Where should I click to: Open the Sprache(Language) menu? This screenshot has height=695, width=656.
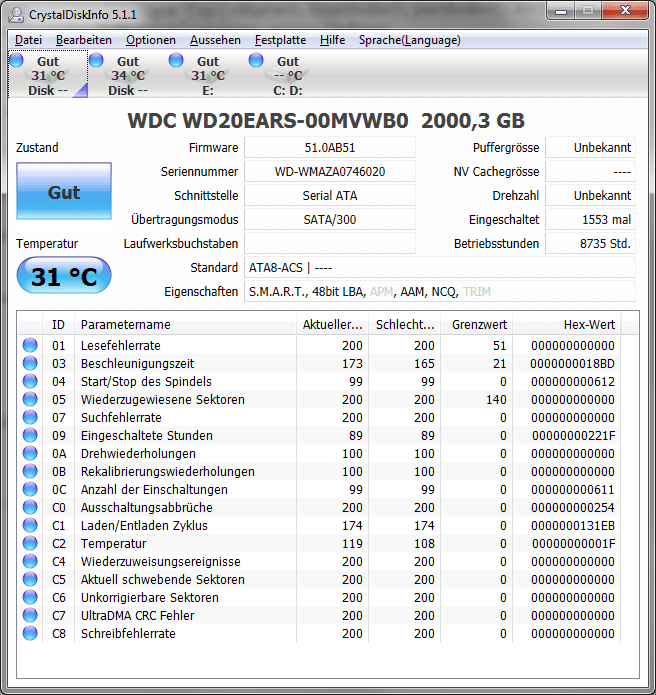coord(410,40)
